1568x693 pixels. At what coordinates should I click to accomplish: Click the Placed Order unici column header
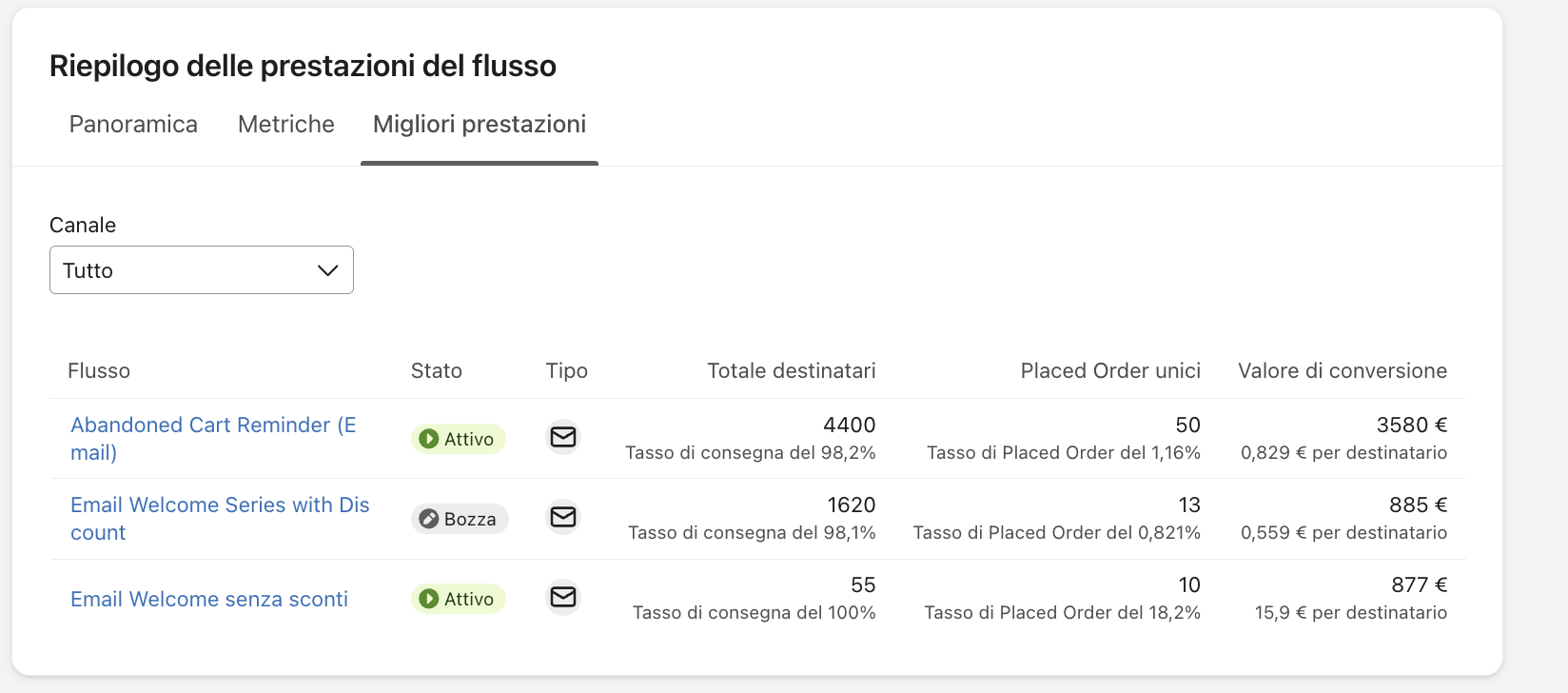pos(1110,371)
